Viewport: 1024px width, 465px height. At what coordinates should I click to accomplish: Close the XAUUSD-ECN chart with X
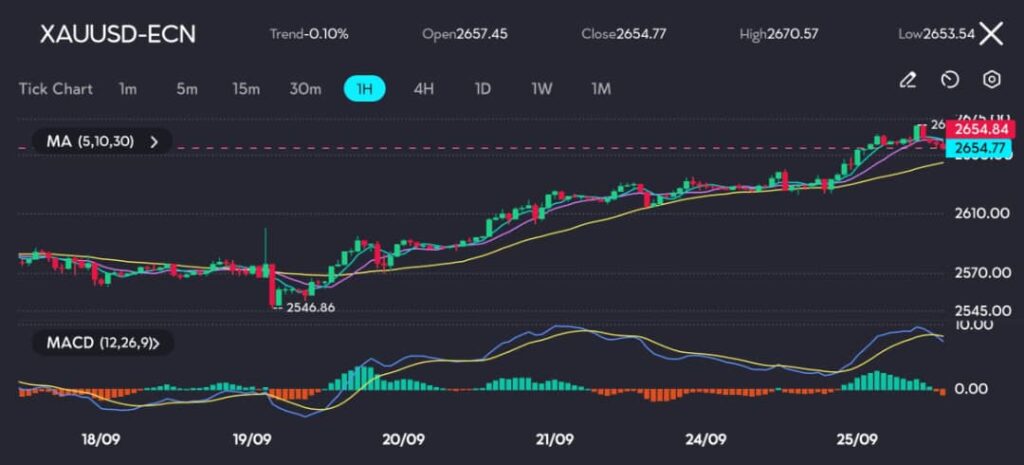pos(990,34)
